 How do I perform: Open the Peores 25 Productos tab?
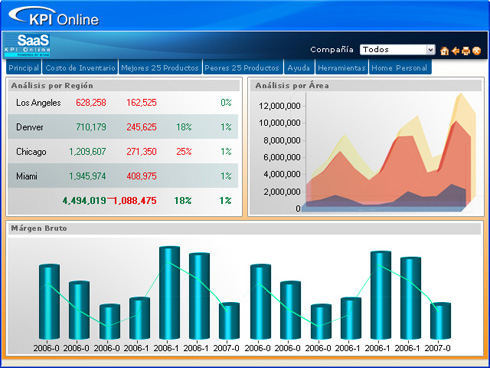point(242,68)
